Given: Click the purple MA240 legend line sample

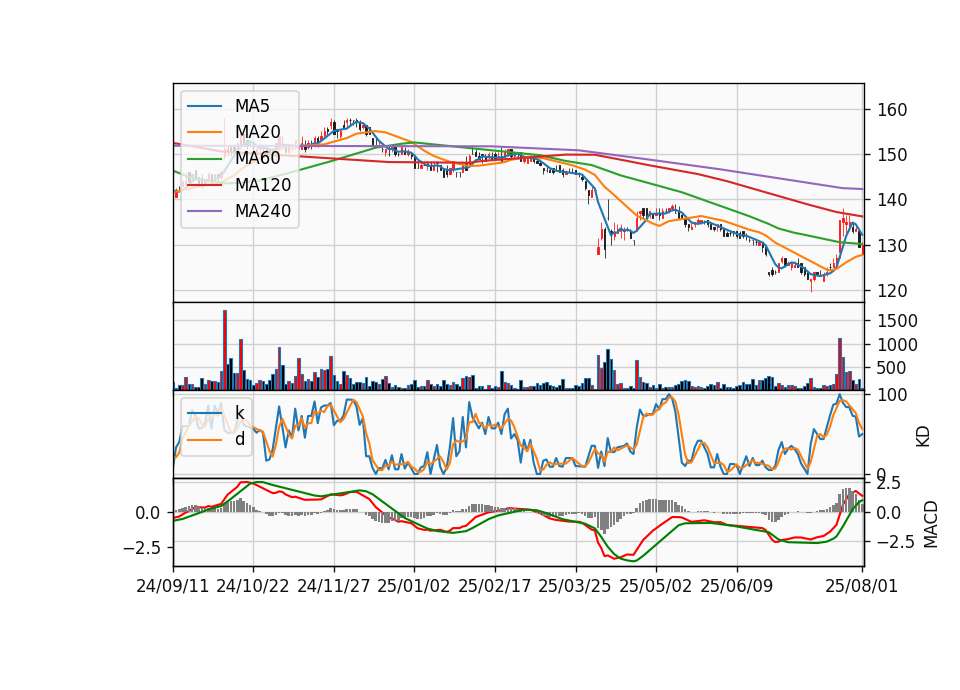Looking at the screenshot, I should point(204,211).
